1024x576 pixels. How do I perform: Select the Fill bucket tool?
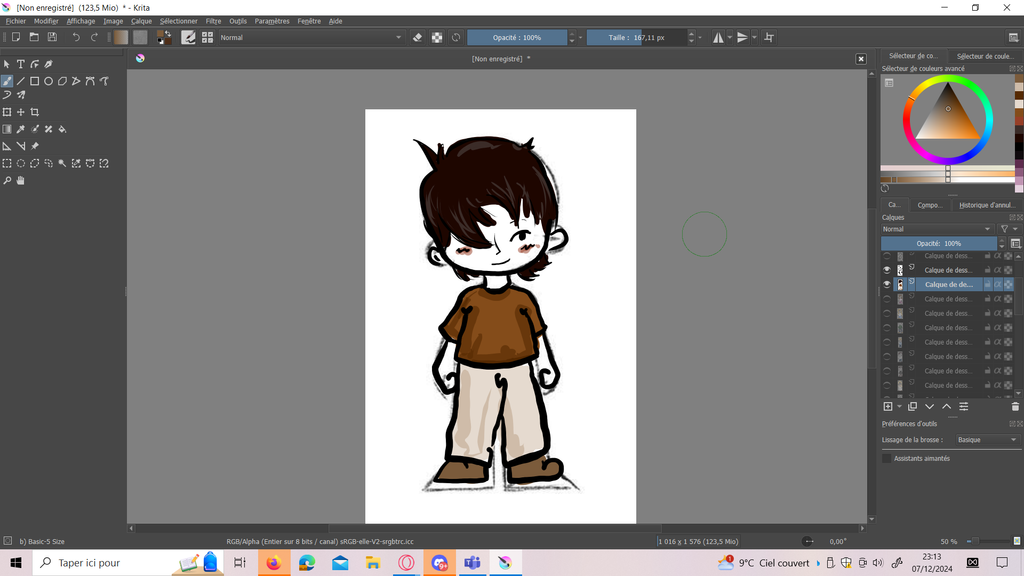tap(62, 129)
